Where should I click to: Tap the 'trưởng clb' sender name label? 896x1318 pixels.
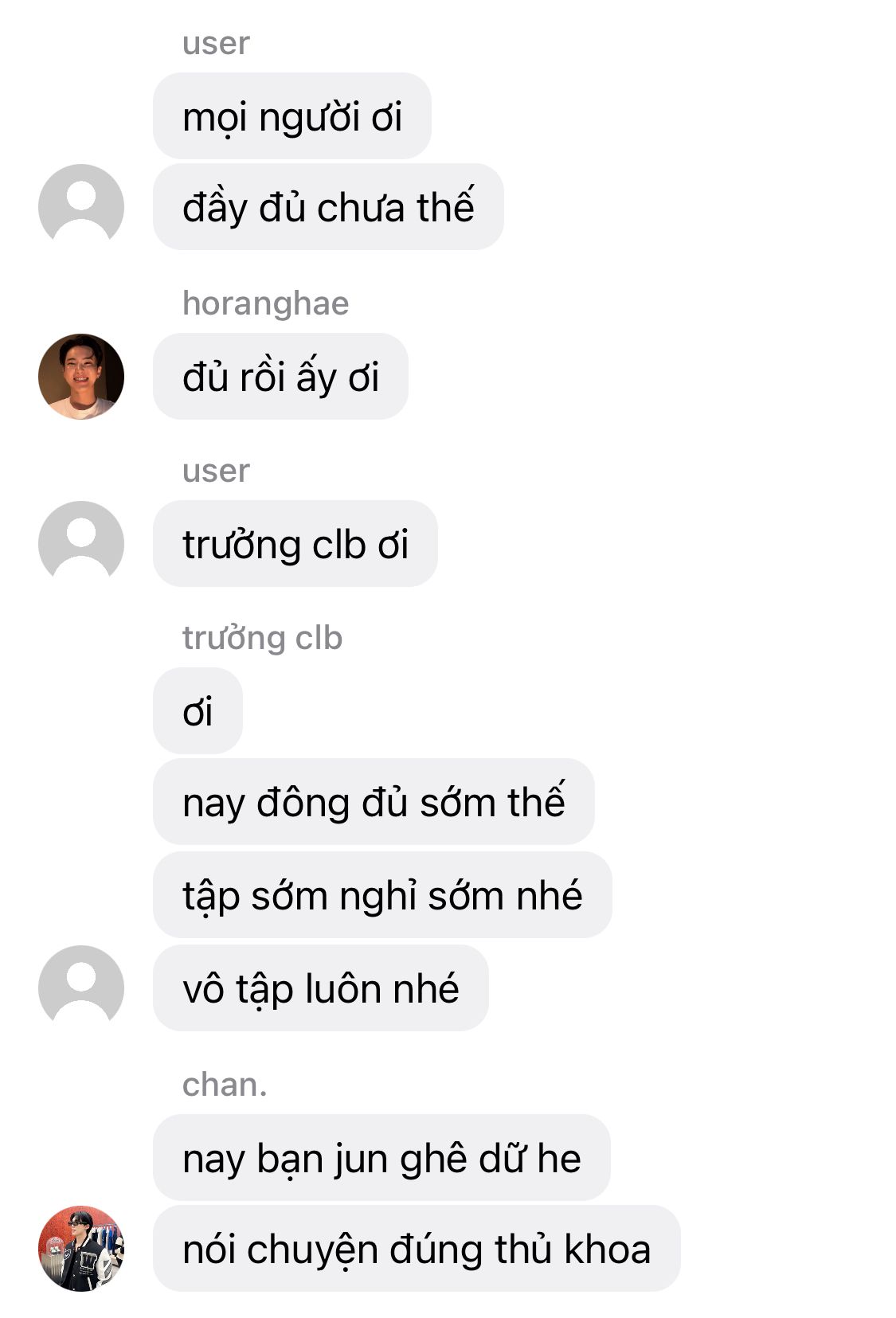pos(263,638)
